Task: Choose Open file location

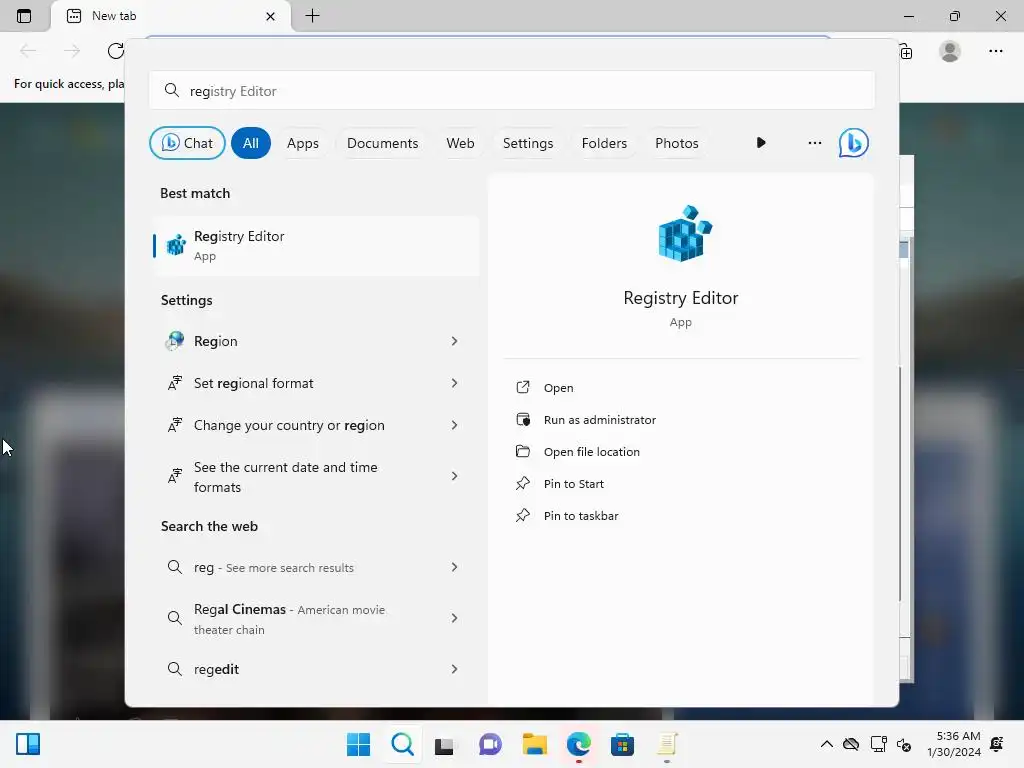Action: (592, 451)
